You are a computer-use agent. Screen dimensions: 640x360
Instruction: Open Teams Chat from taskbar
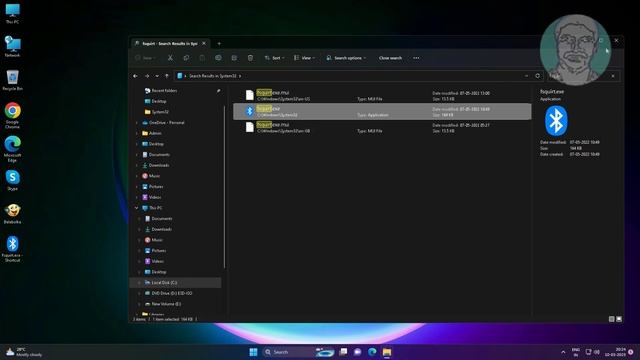(x=358, y=352)
